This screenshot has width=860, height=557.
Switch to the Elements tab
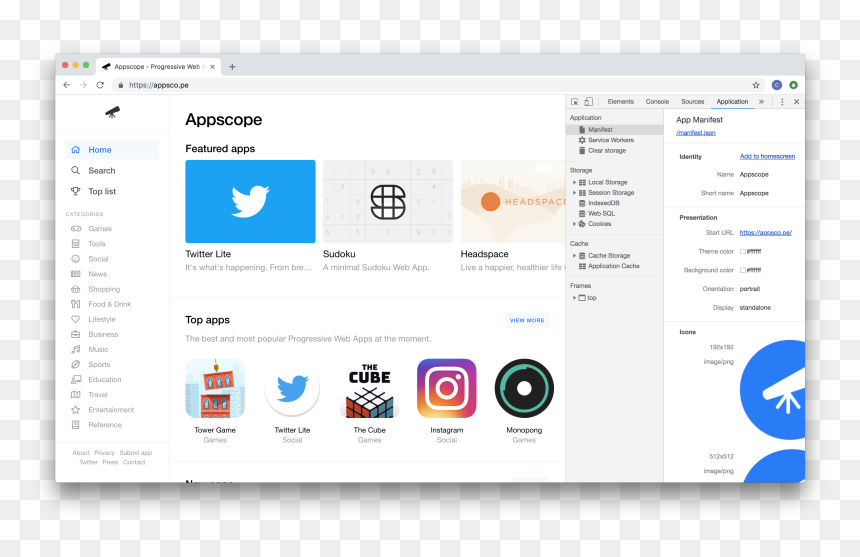(x=620, y=102)
